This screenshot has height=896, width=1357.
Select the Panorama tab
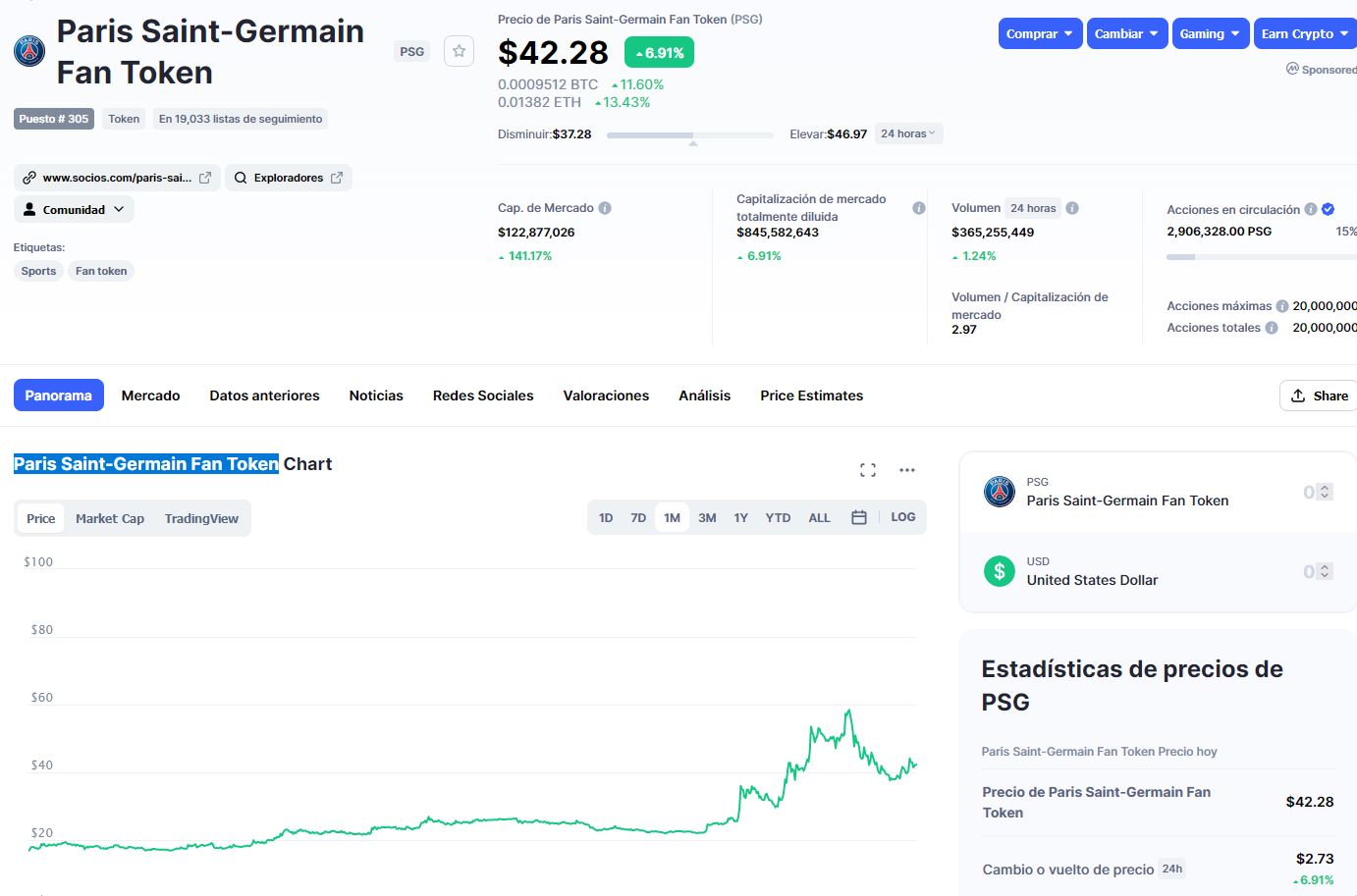59,395
